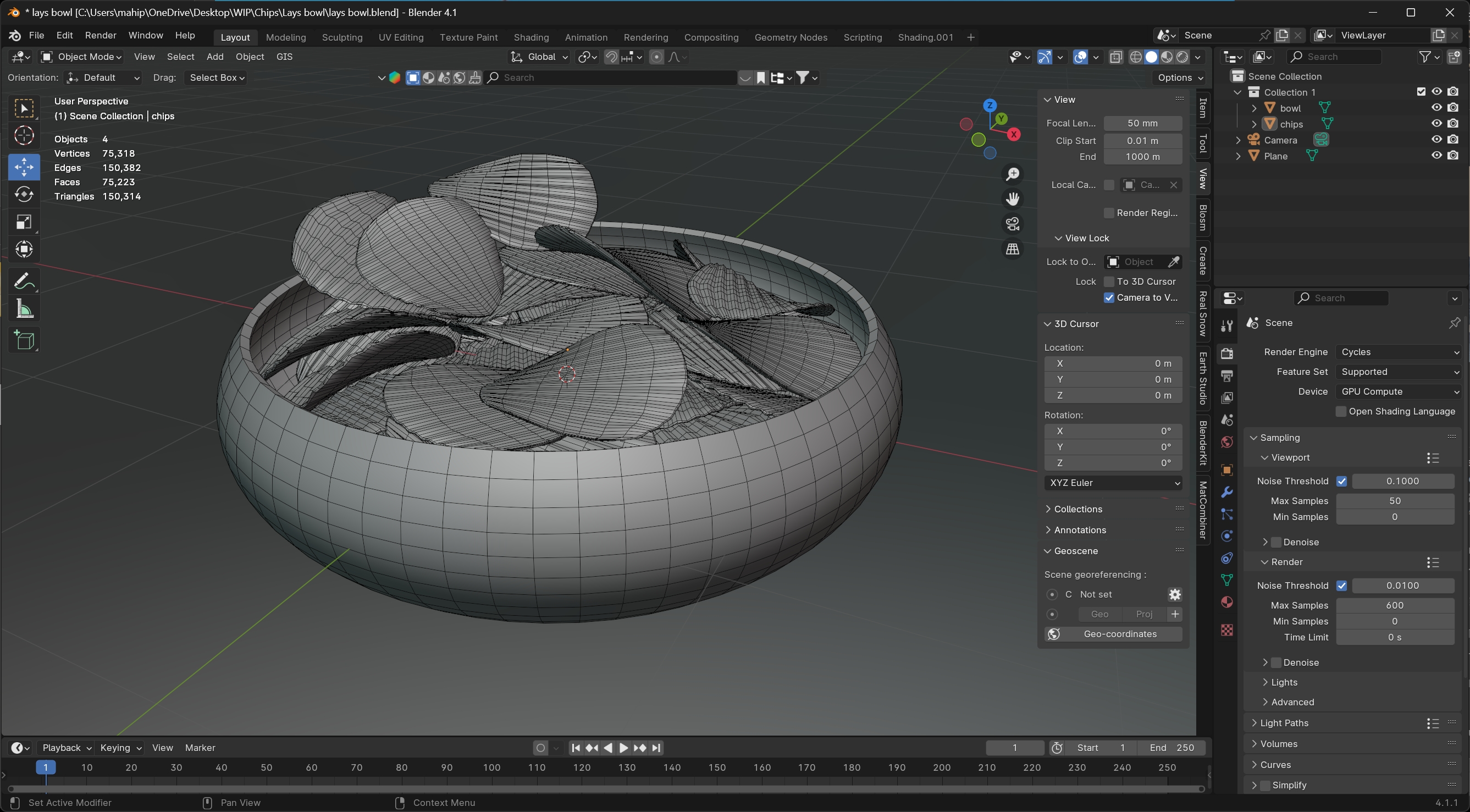Image resolution: width=1470 pixels, height=812 pixels.
Task: Enable toggle X-ray in the viewport header
Action: click(x=1117, y=57)
